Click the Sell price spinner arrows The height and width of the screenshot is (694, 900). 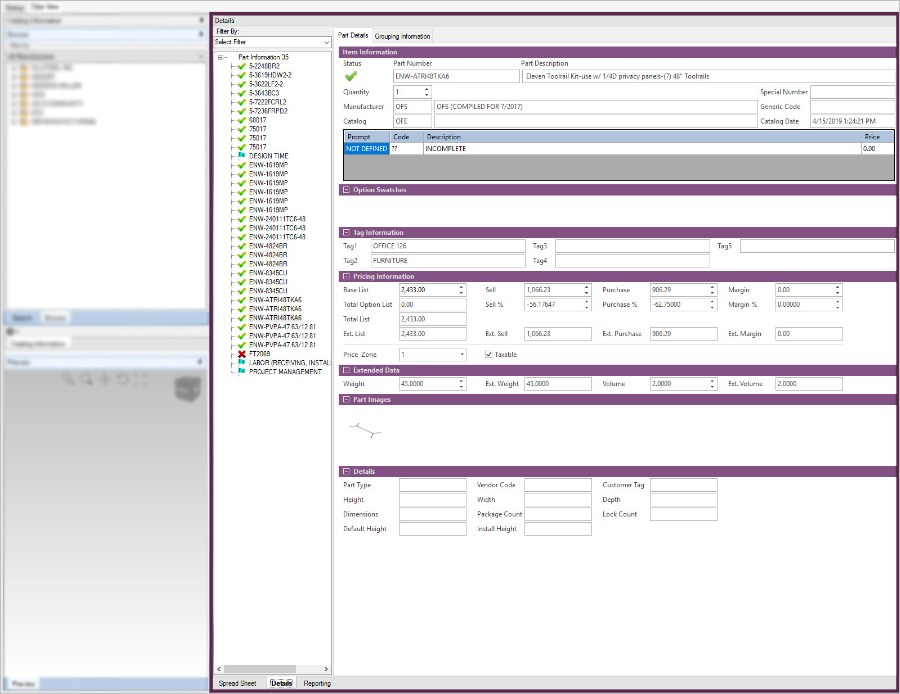click(x=587, y=290)
